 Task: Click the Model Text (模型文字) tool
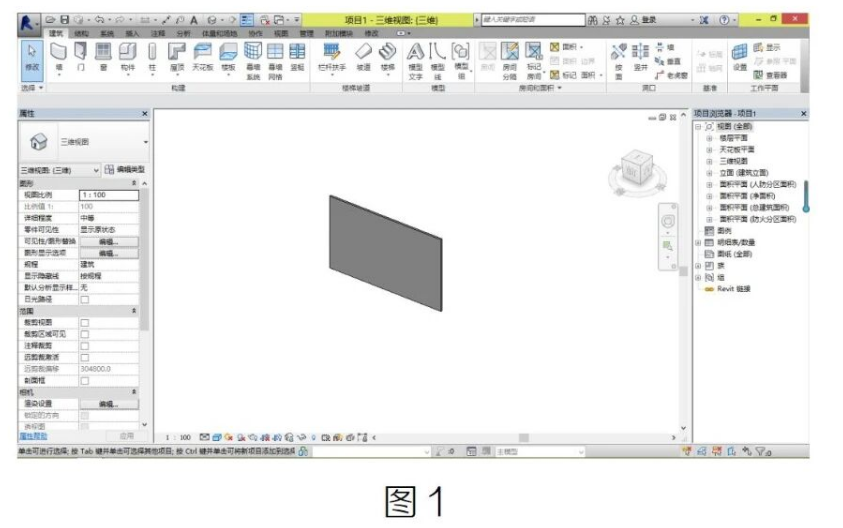coord(415,60)
